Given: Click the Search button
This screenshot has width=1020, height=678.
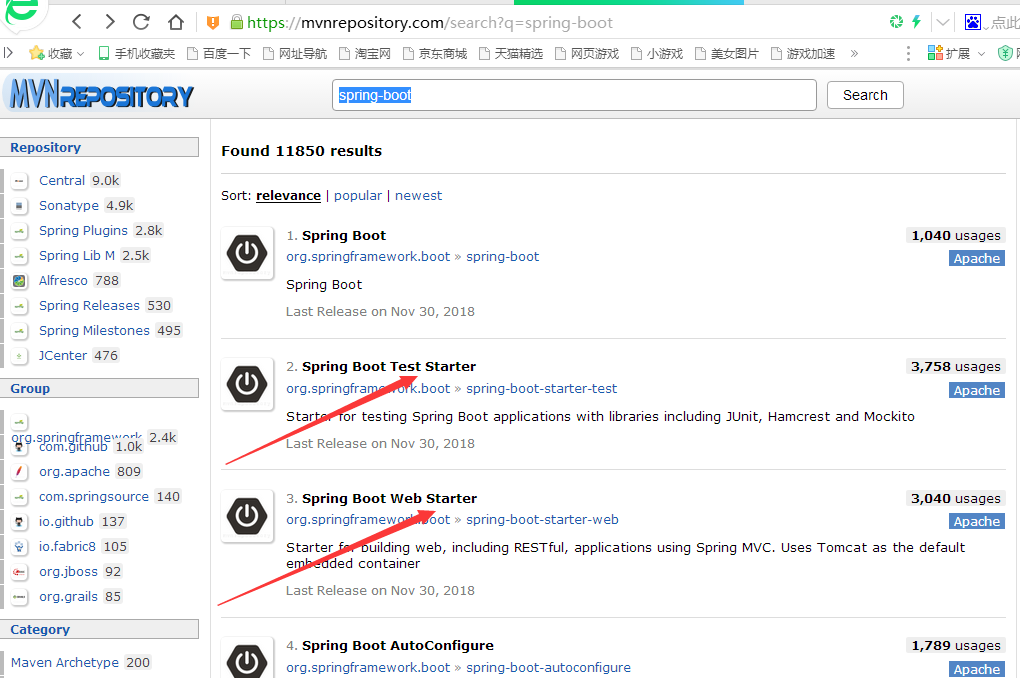Looking at the screenshot, I should tap(865, 95).
